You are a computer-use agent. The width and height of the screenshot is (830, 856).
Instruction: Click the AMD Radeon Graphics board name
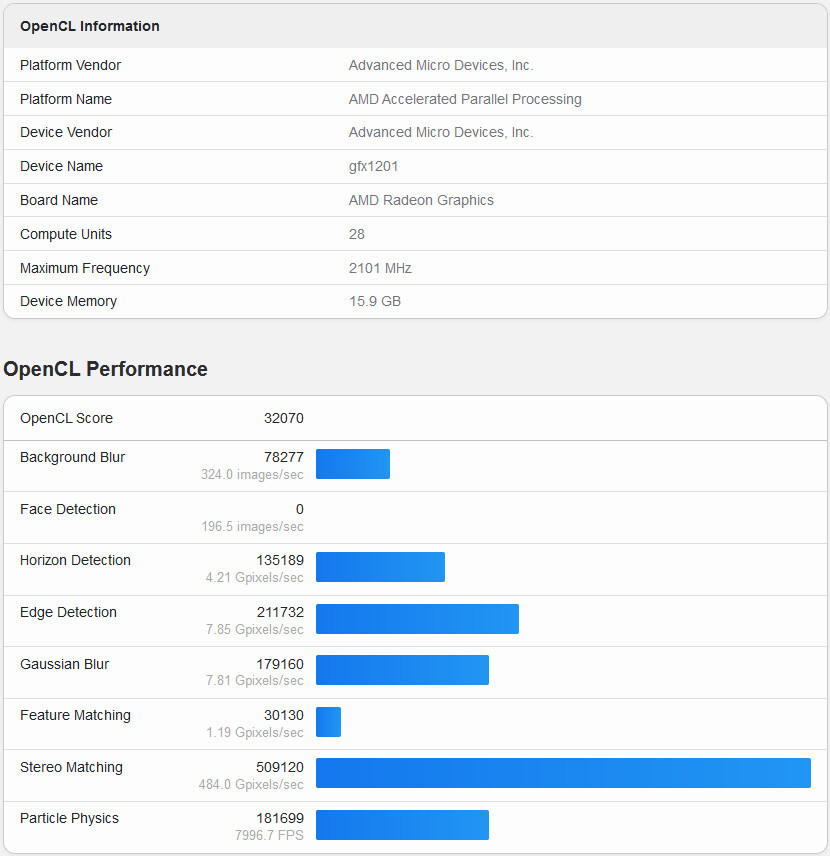pyautogui.click(x=421, y=200)
